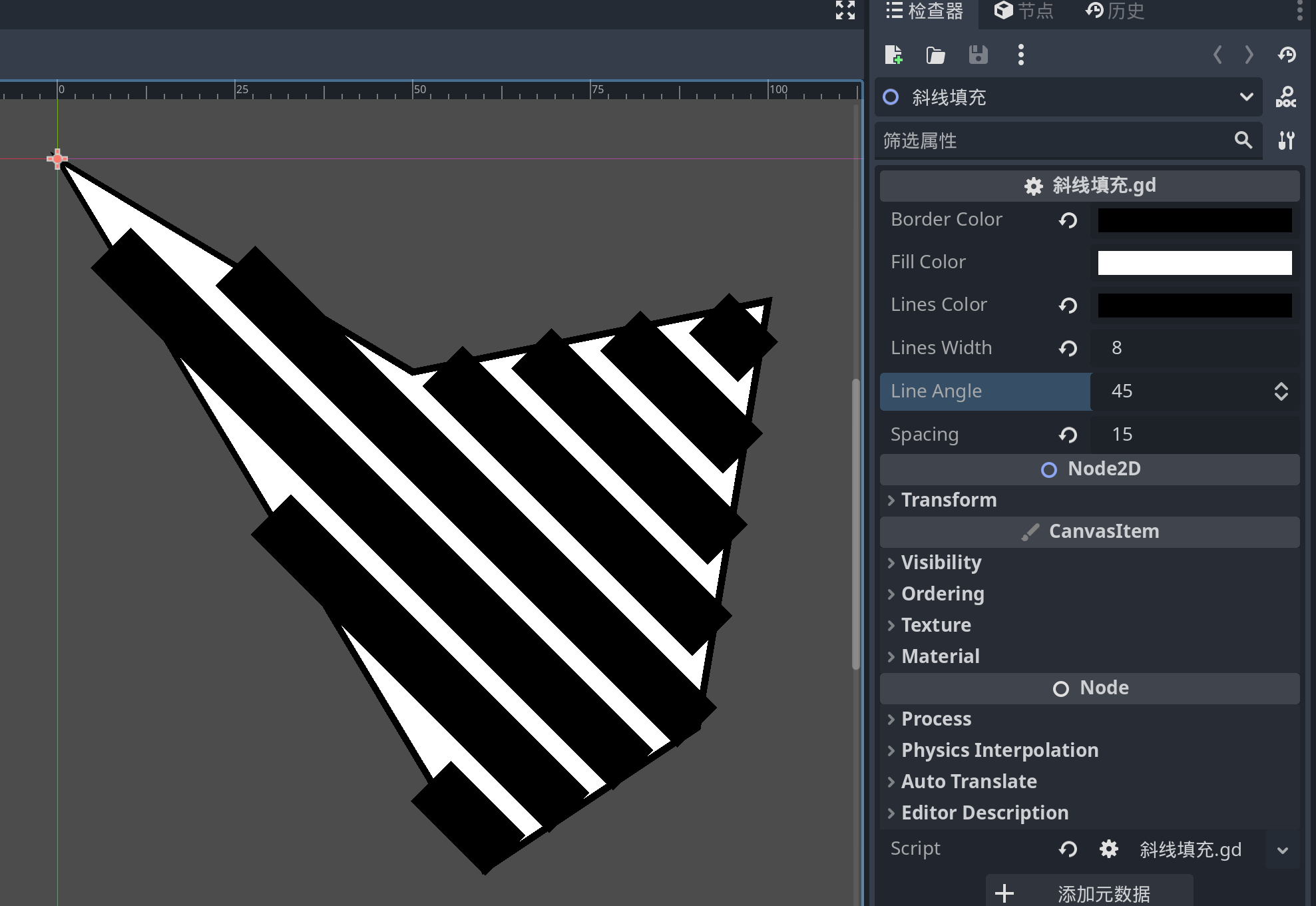Expand the Transform section
Image resolution: width=1316 pixels, height=906 pixels.
(1090, 500)
